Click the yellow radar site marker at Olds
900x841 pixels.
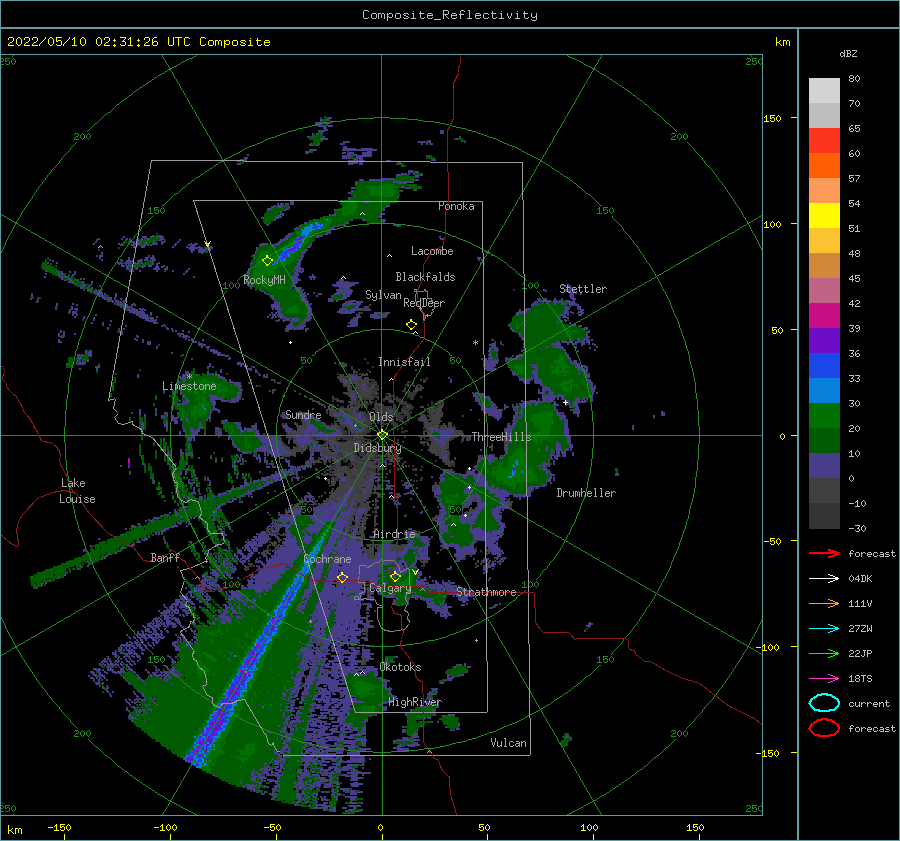point(382,435)
